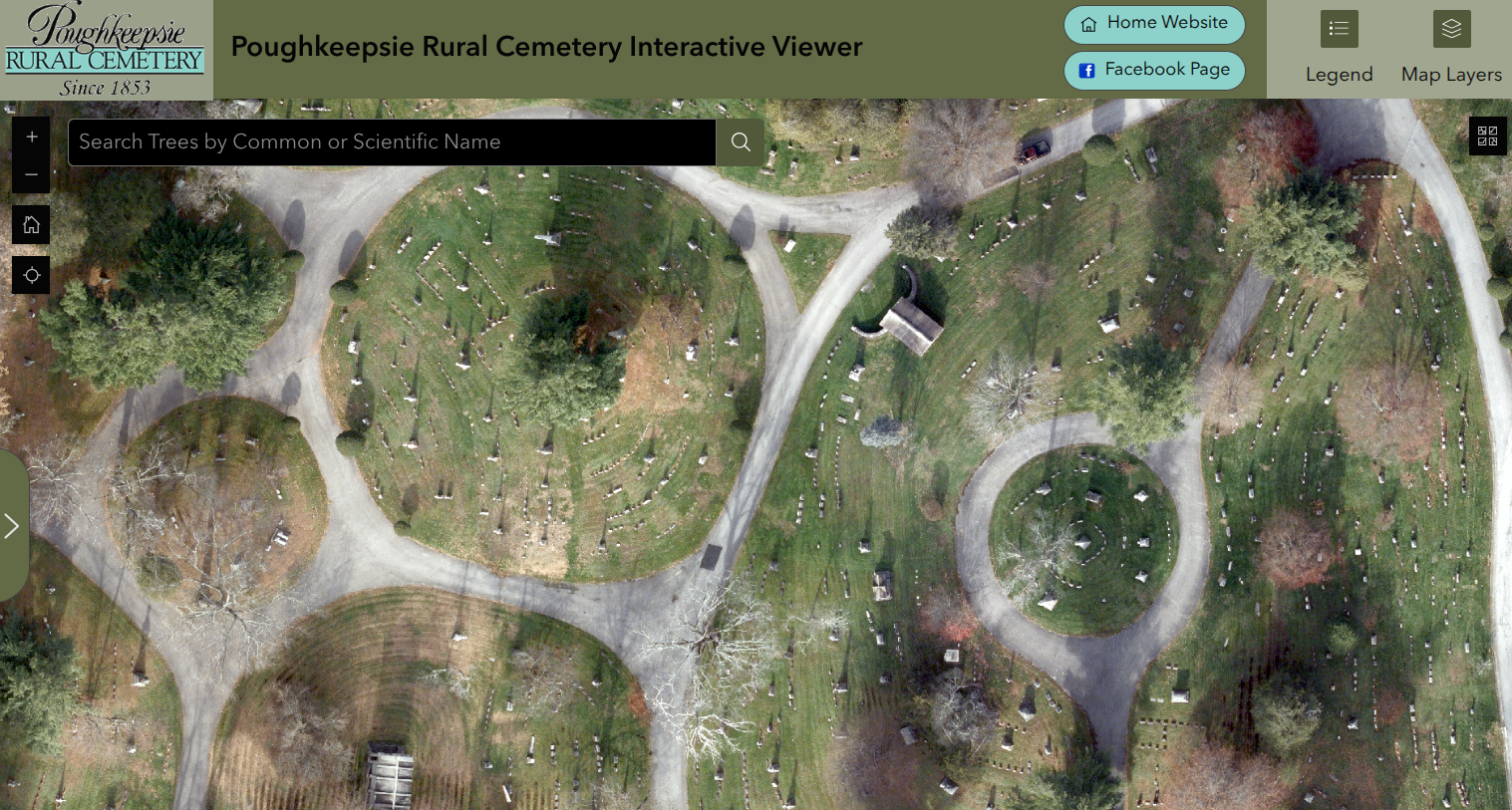The width and height of the screenshot is (1512, 810).
Task: Click the Poughkeepsie Rural Cemetery logo
Action: pyautogui.click(x=105, y=49)
